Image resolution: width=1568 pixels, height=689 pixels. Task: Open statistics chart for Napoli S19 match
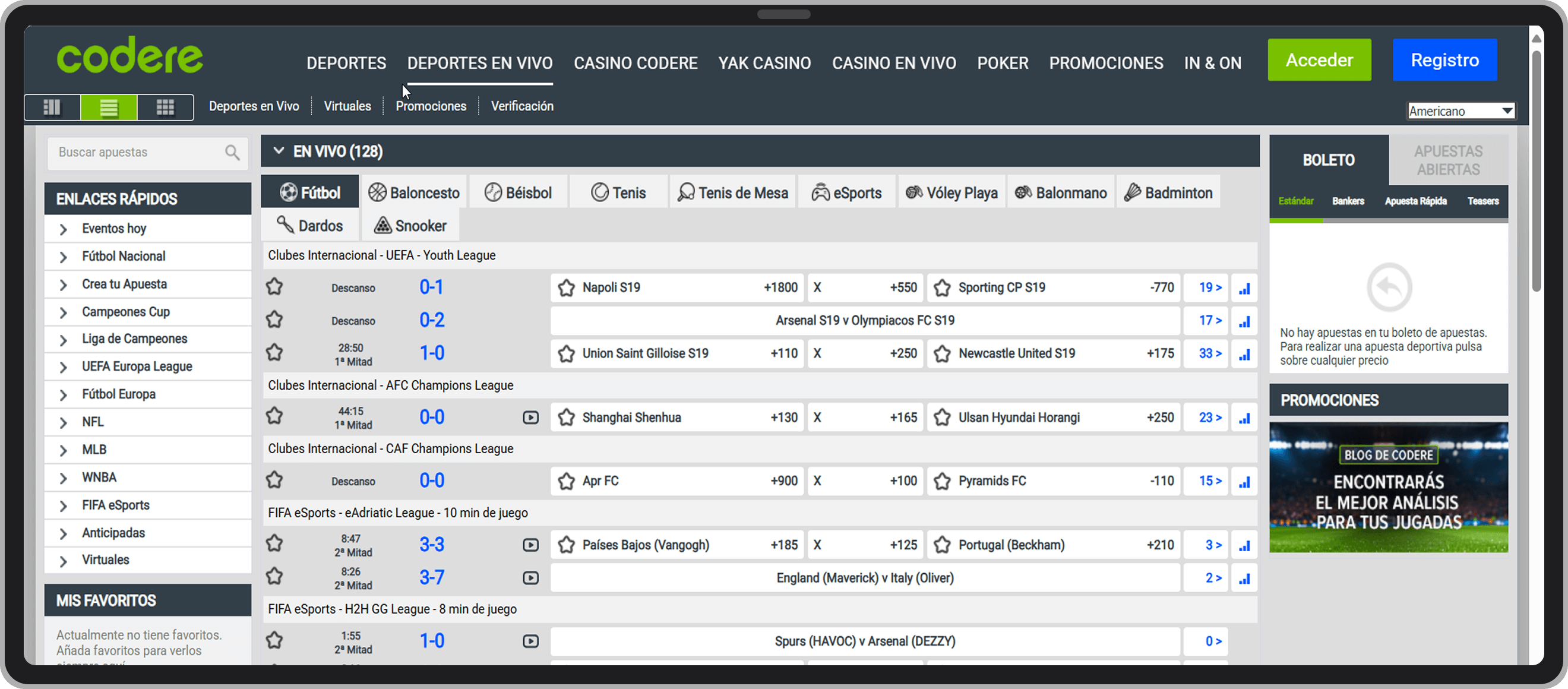coord(1244,288)
